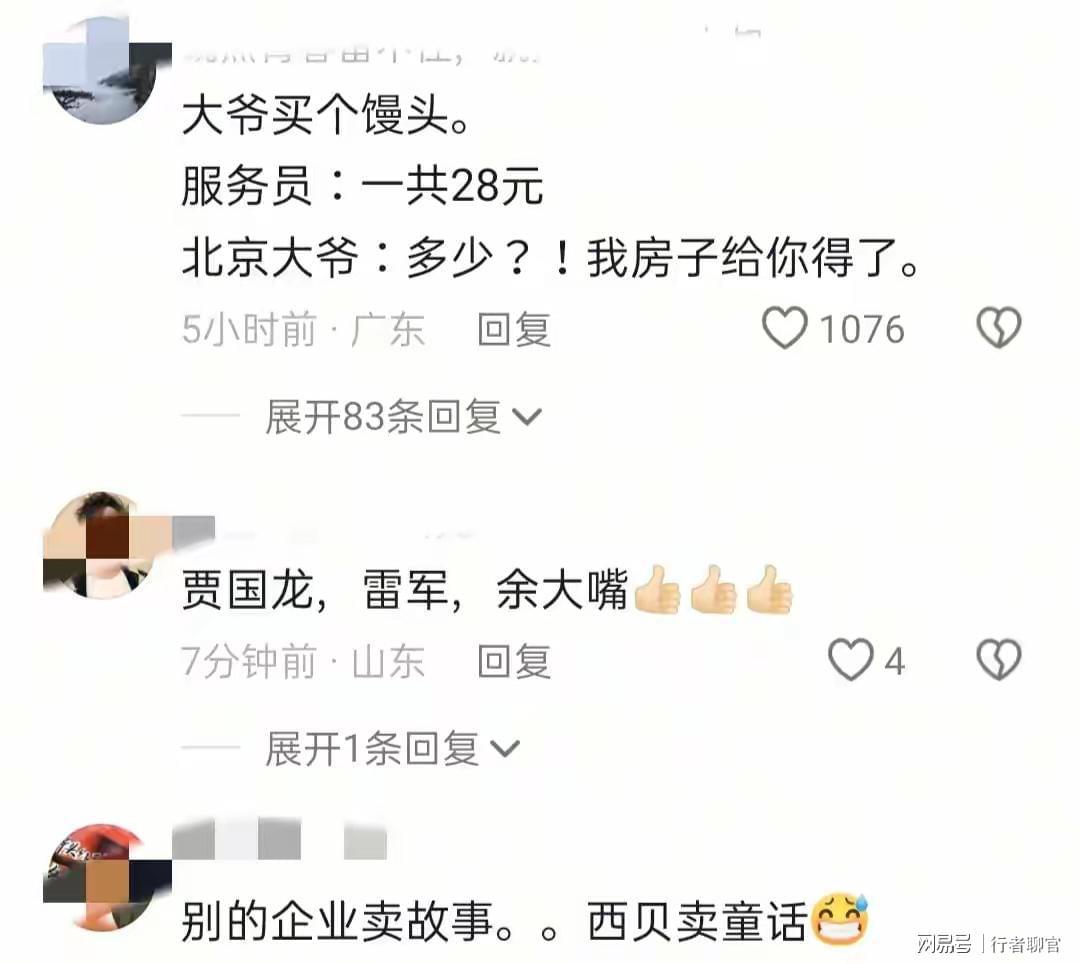
Task: Reply to the 5小时前 Guangdong comment
Action: pos(514,329)
